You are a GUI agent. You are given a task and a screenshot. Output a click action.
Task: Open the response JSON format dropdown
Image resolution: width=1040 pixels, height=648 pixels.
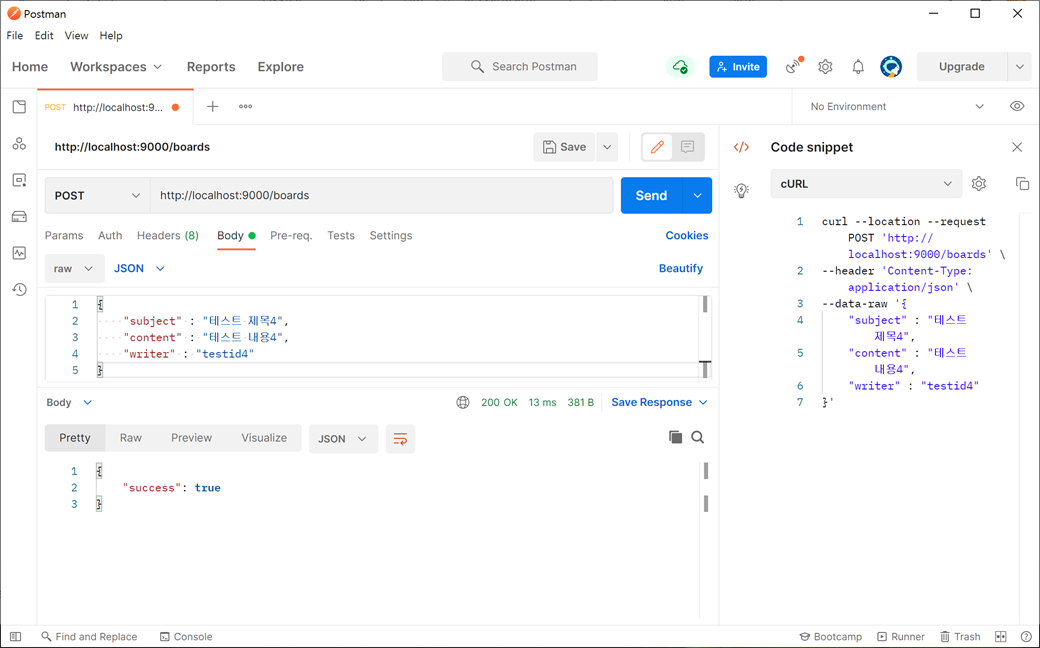tap(343, 438)
